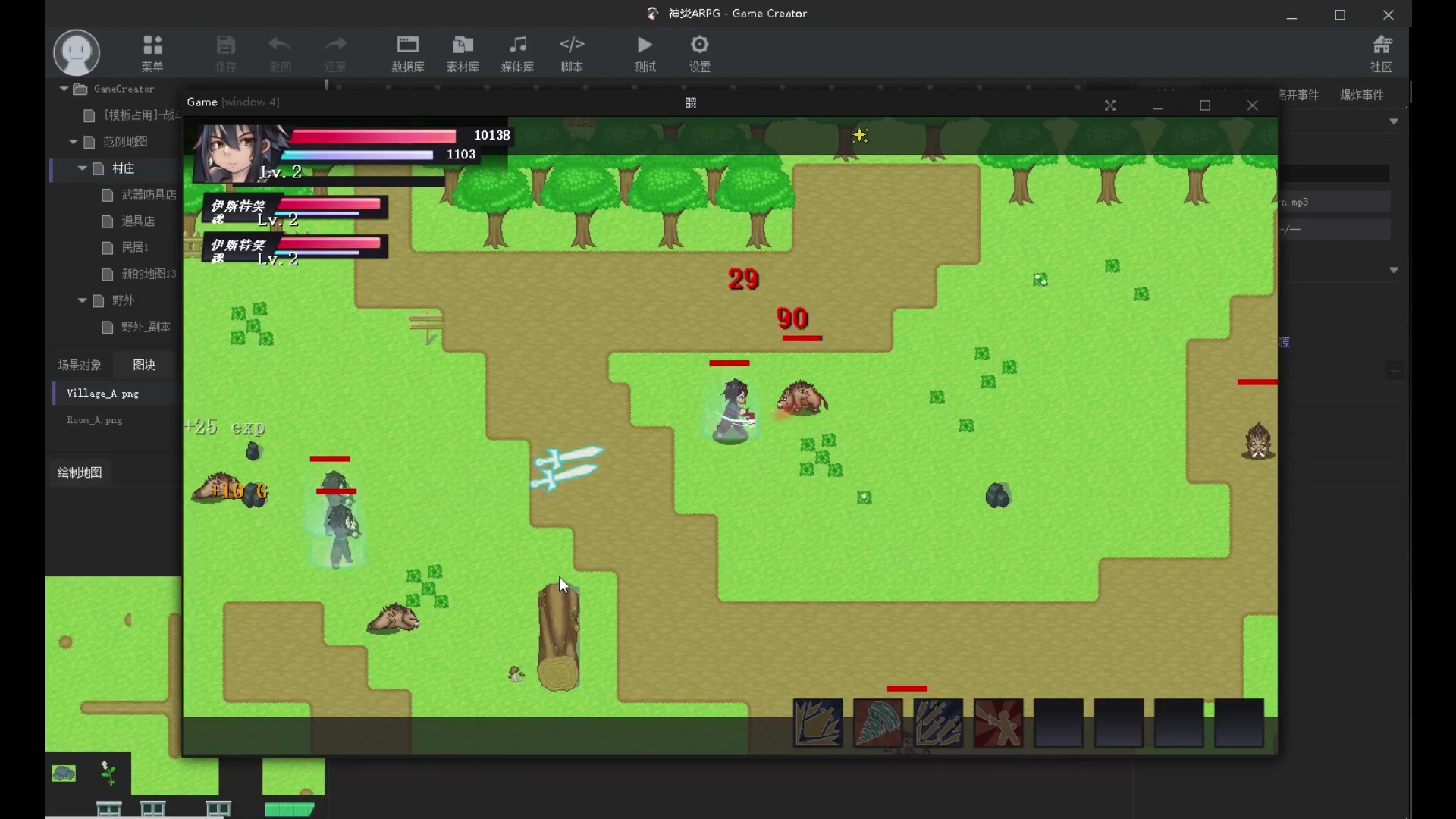Close the Game [window_4] window
The height and width of the screenshot is (819, 1456).
point(1253,105)
